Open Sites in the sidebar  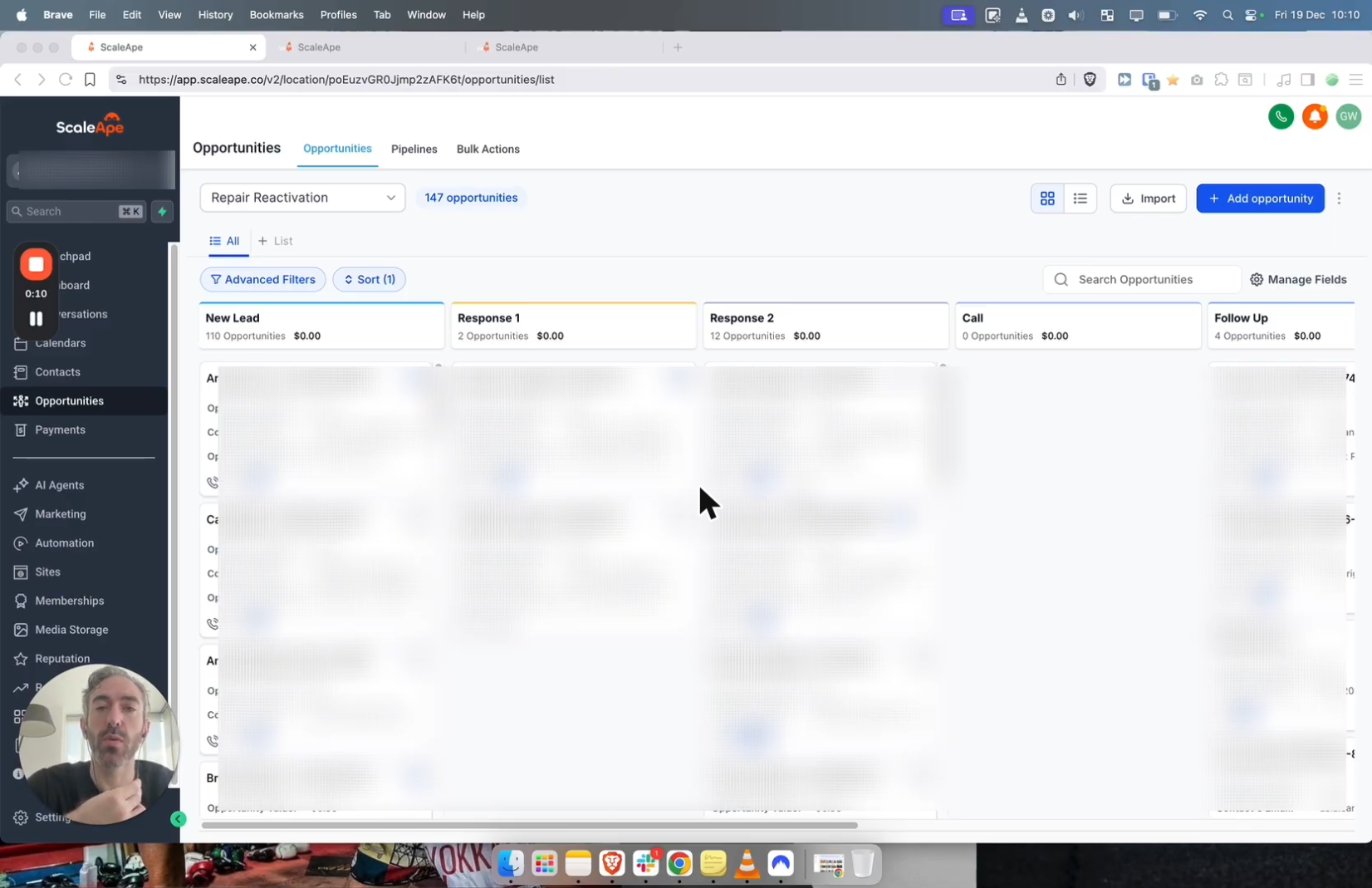[x=47, y=572]
